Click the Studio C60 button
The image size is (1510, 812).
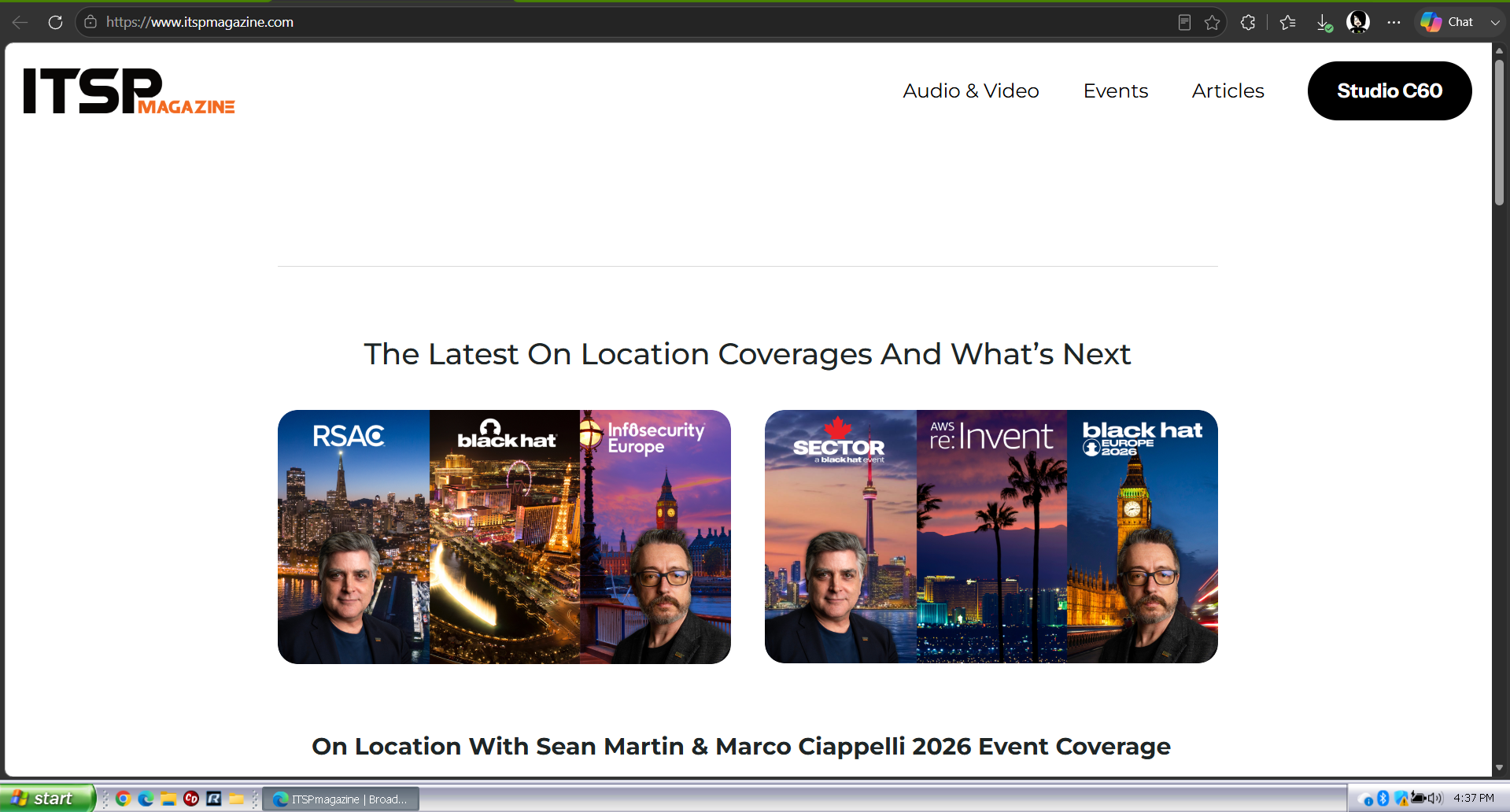[1390, 90]
